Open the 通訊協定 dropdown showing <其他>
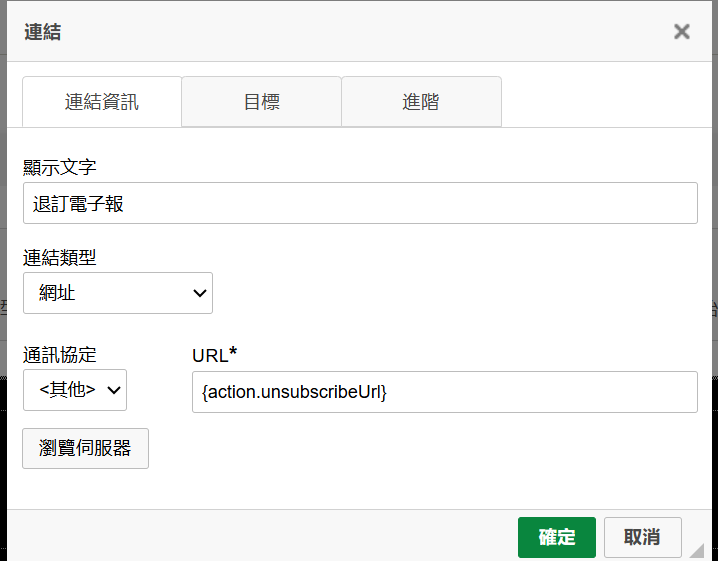 (75, 391)
